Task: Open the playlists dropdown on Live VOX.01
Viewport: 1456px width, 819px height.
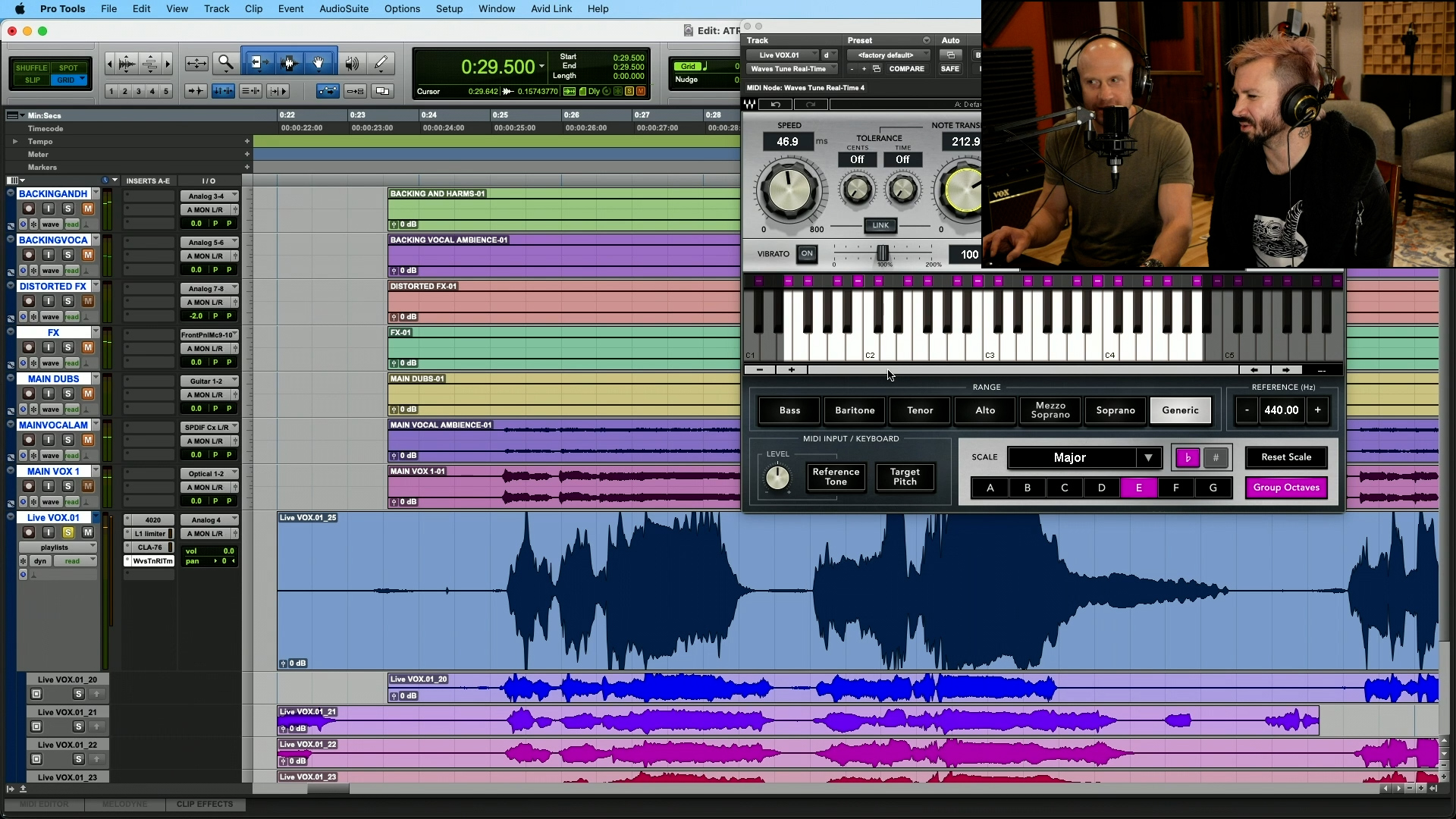Action: tap(58, 547)
